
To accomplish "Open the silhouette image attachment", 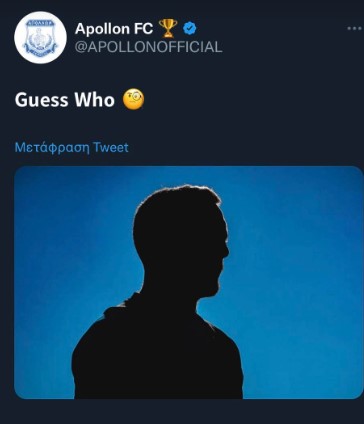I will 188,282.
